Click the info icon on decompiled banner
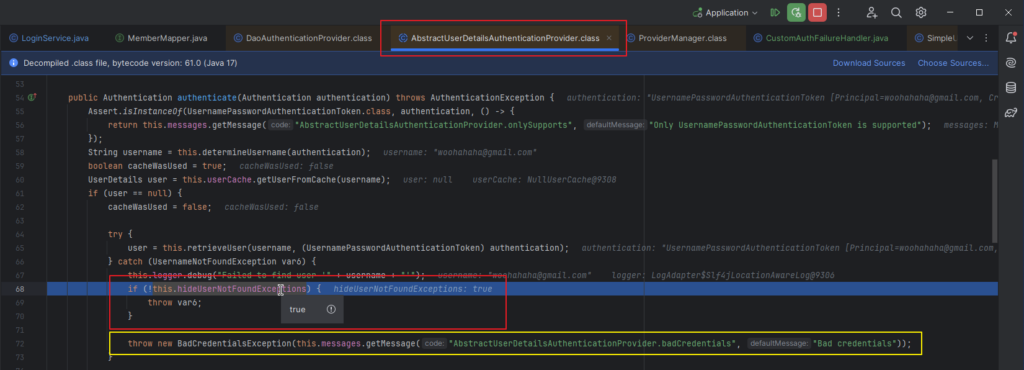1024x370 pixels. (x=13, y=63)
